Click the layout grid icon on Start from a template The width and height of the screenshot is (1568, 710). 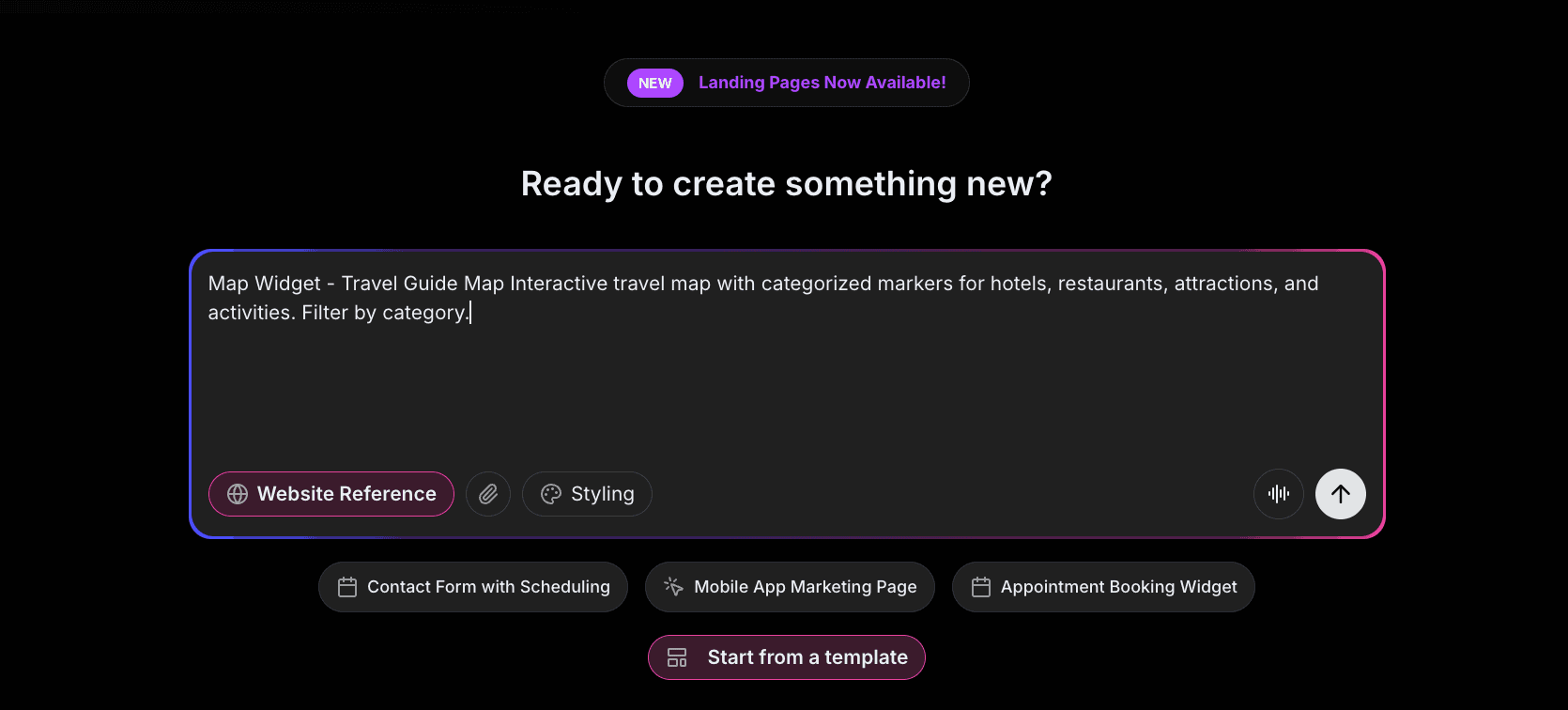(x=677, y=656)
